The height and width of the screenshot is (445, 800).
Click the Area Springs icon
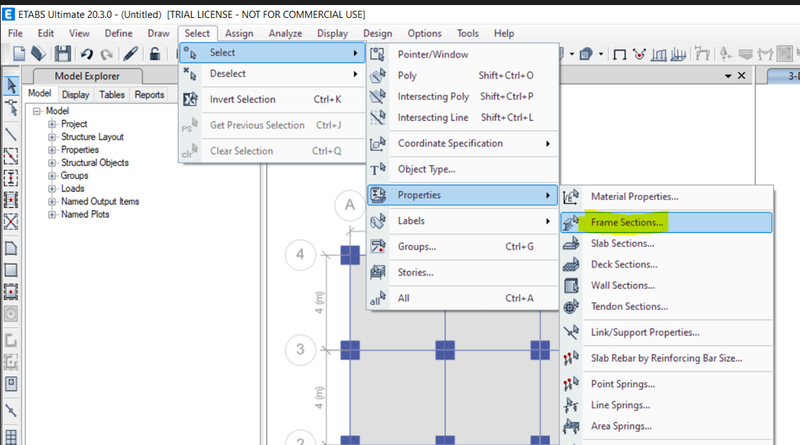571,426
